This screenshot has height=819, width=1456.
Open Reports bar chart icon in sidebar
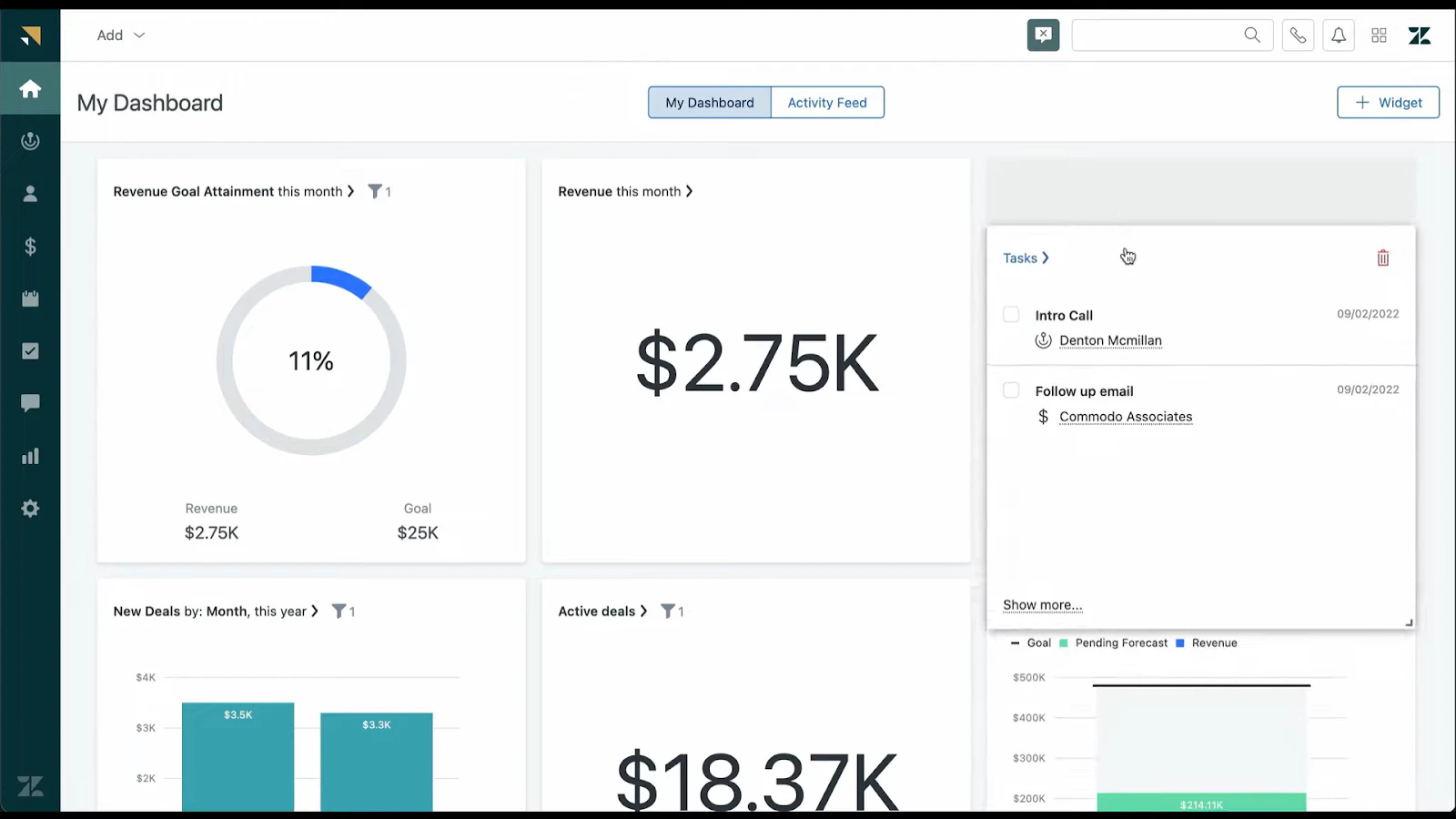point(30,456)
